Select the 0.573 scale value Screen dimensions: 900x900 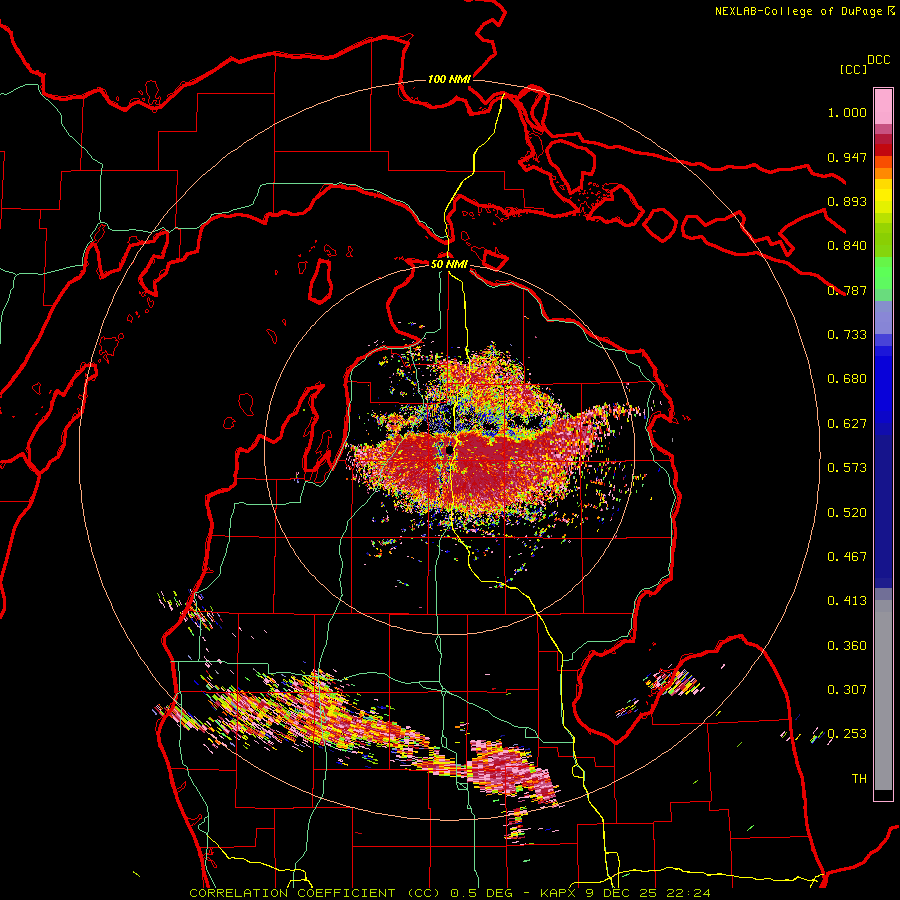click(847, 468)
